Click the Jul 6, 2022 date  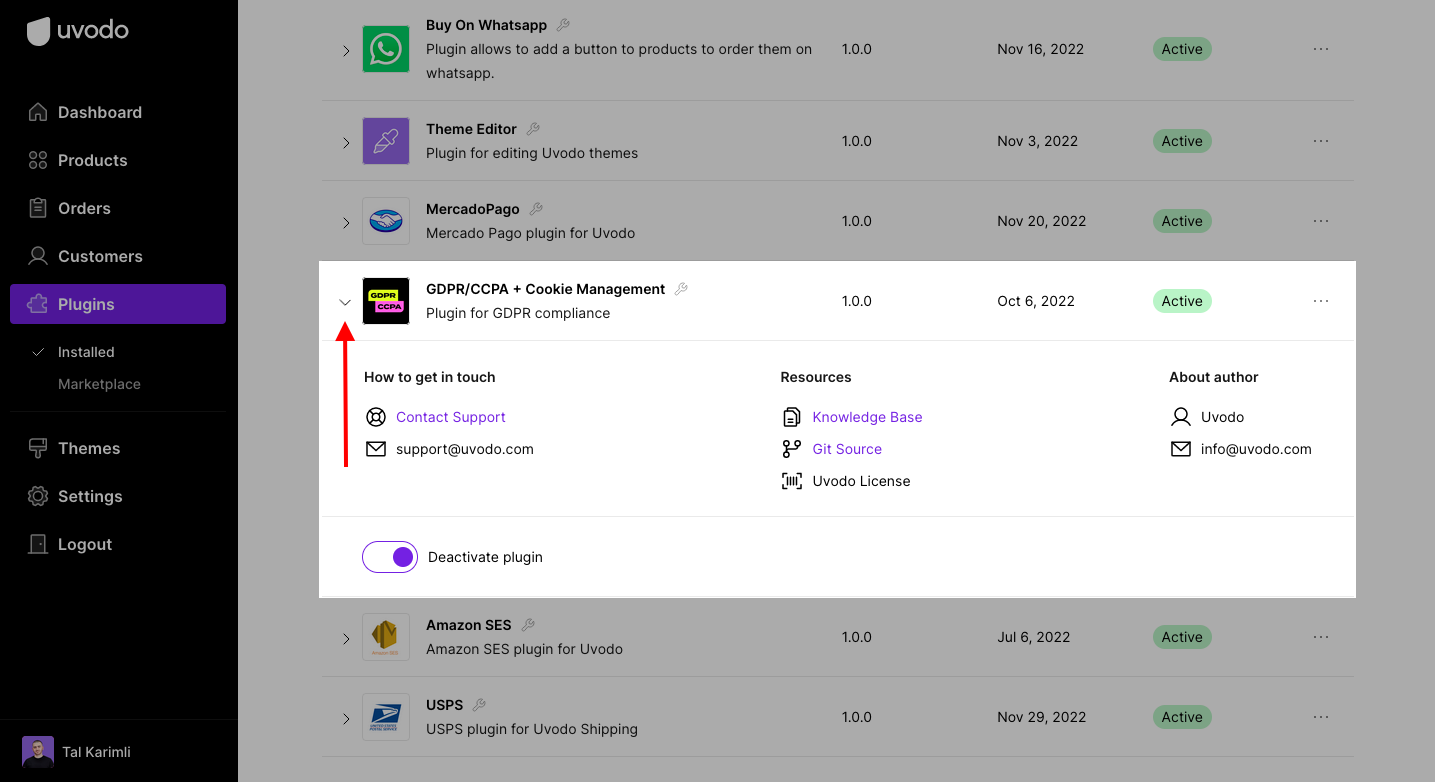(x=1033, y=637)
